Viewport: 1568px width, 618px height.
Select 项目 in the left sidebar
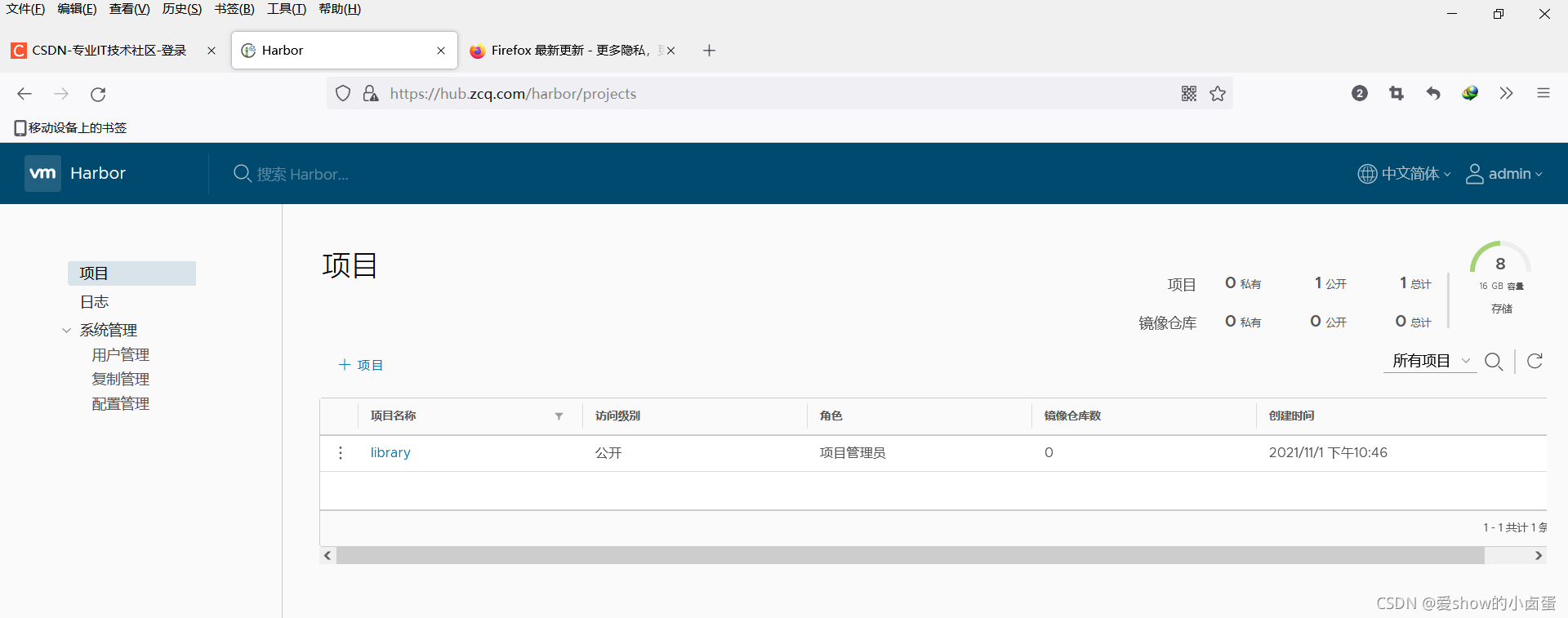(131, 273)
